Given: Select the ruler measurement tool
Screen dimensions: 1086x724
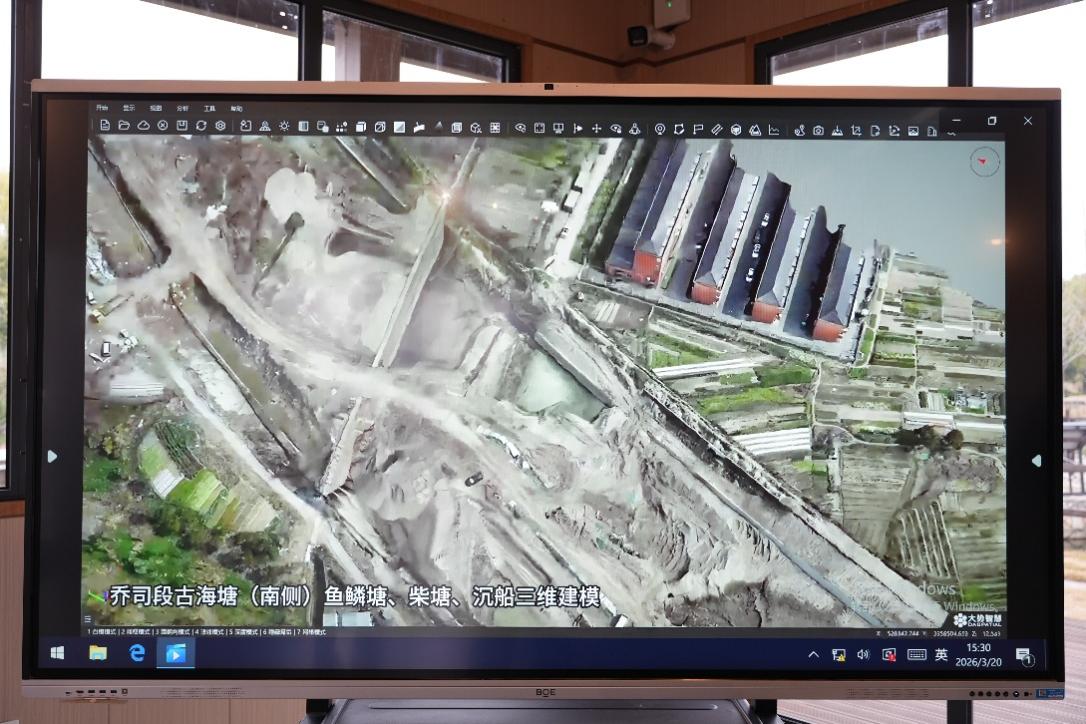Looking at the screenshot, I should pyautogui.click(x=717, y=129).
